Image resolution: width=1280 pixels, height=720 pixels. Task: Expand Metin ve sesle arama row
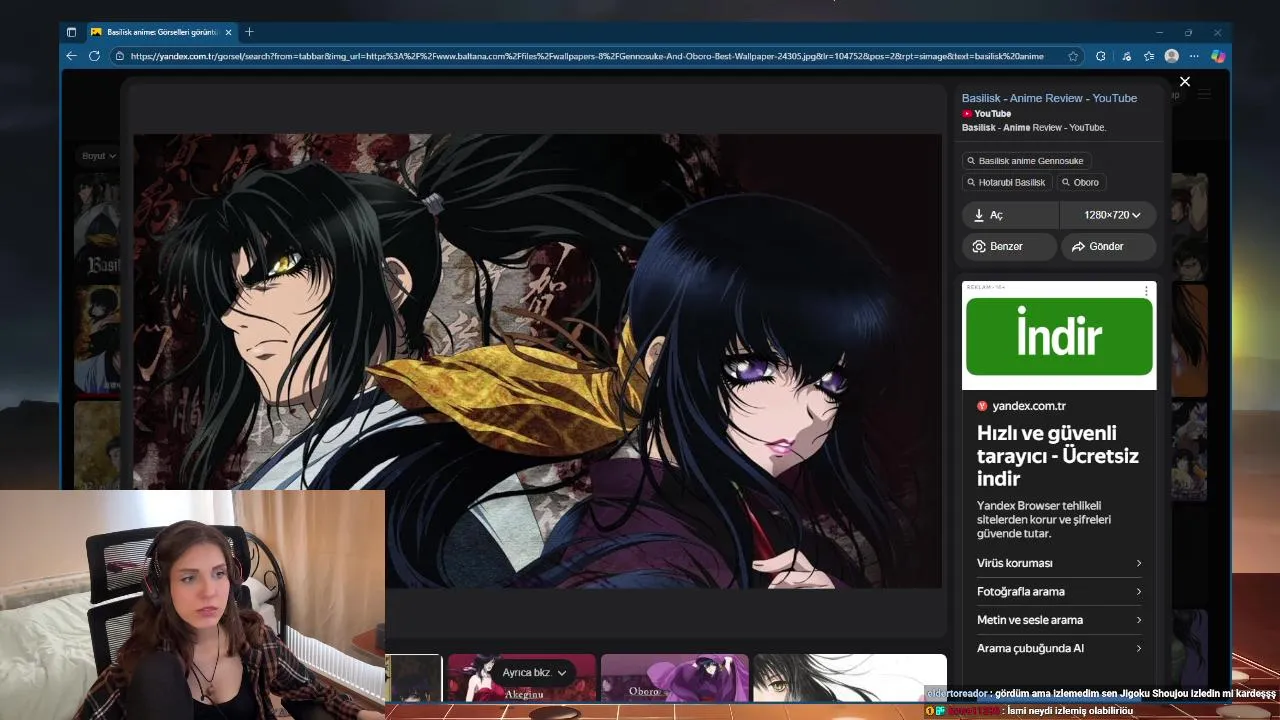click(x=1059, y=620)
